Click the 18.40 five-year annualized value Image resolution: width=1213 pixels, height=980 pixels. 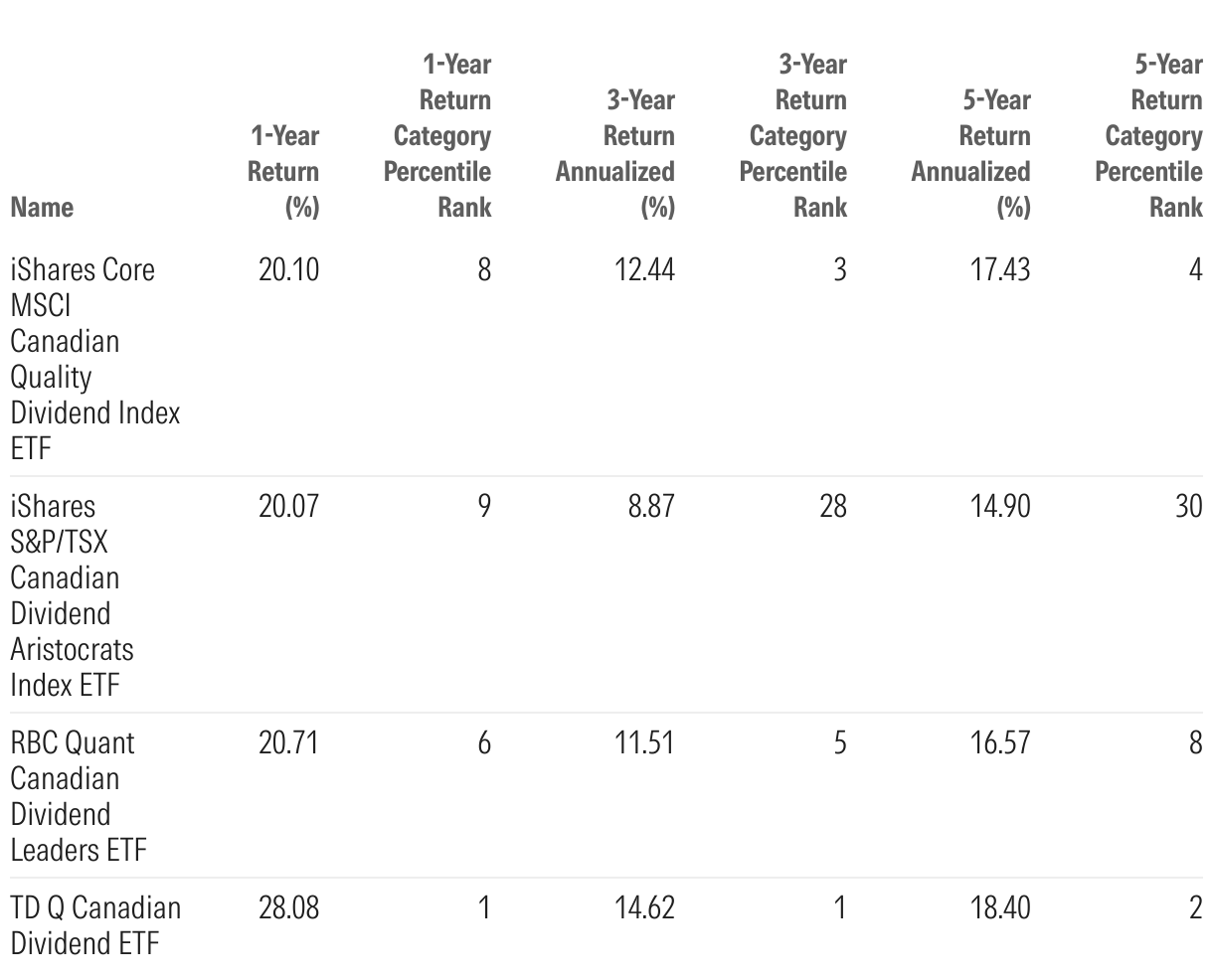pyautogui.click(x=999, y=907)
